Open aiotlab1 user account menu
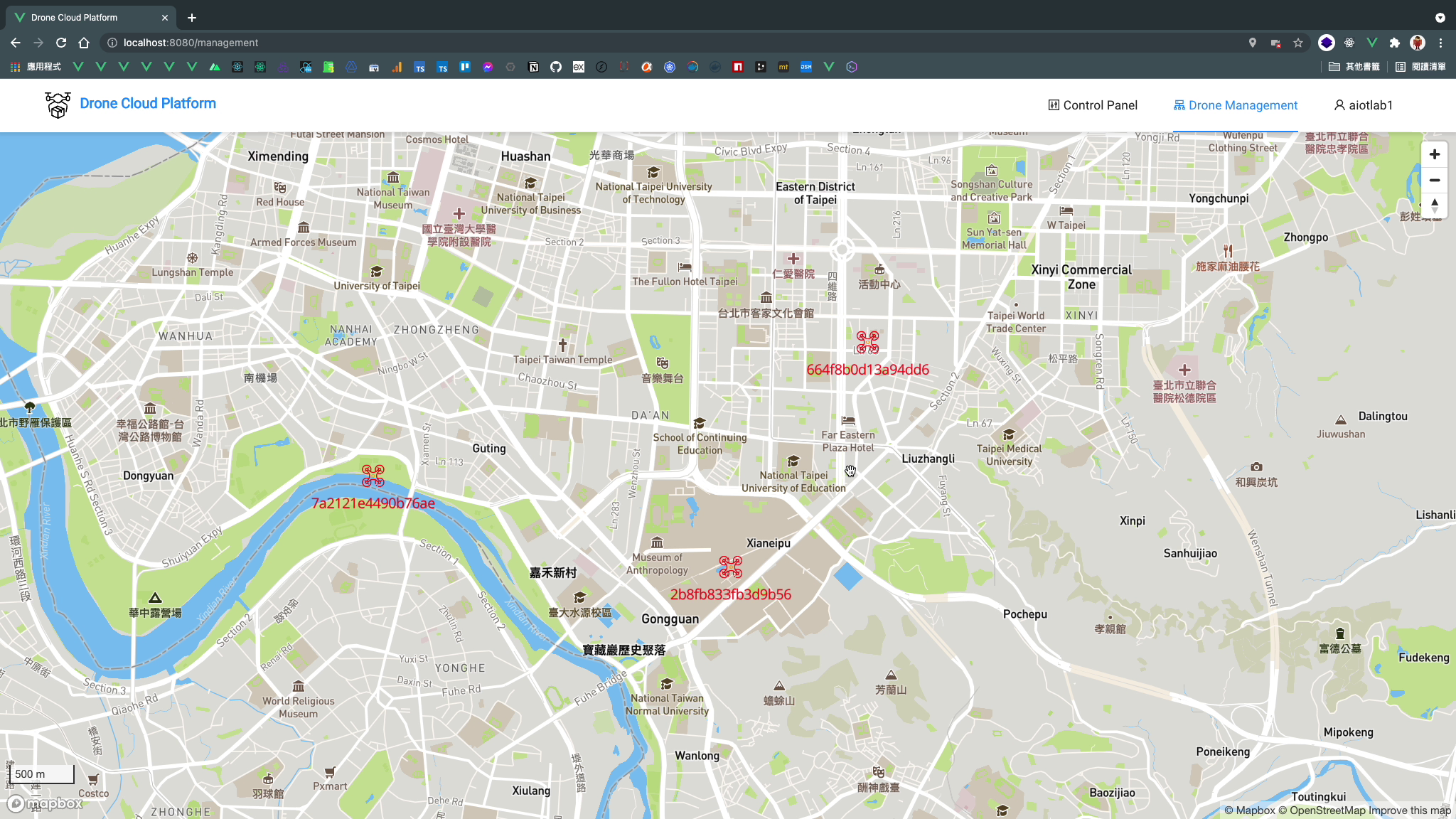 1363,105
